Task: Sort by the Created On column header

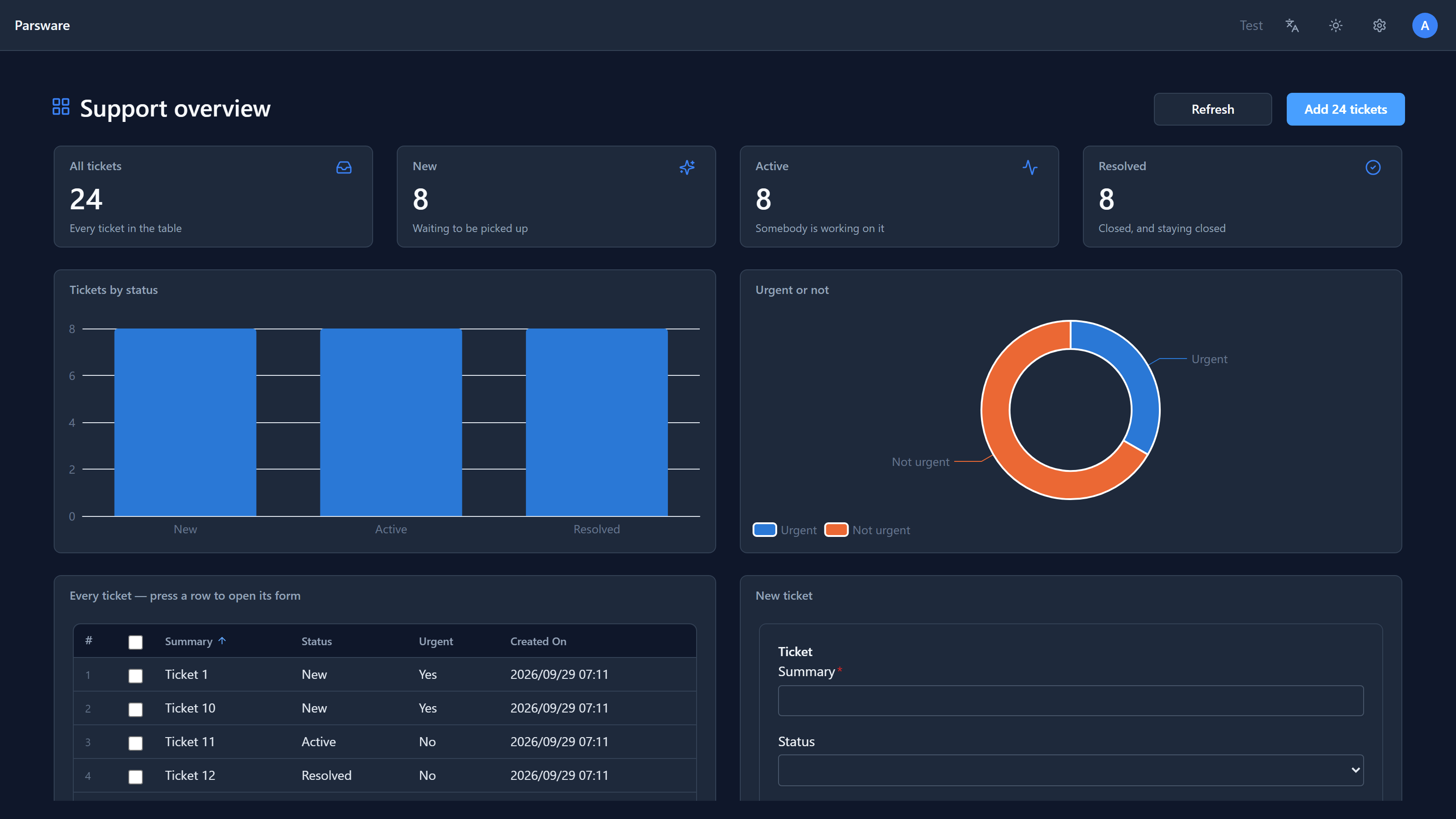Action: pyautogui.click(x=538, y=641)
